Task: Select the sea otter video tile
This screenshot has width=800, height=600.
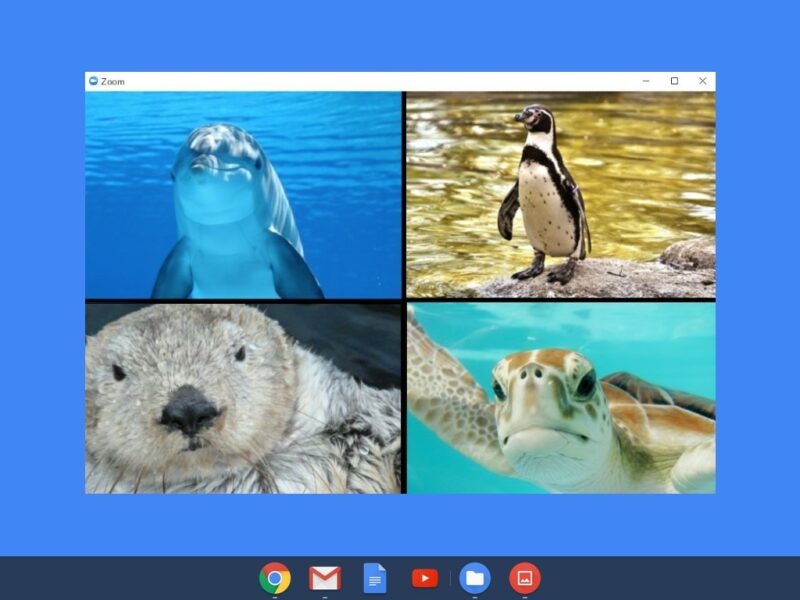Action: coord(243,398)
